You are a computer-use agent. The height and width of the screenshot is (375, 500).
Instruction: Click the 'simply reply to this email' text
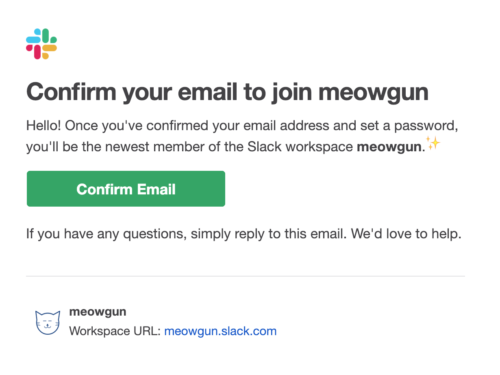(269, 234)
